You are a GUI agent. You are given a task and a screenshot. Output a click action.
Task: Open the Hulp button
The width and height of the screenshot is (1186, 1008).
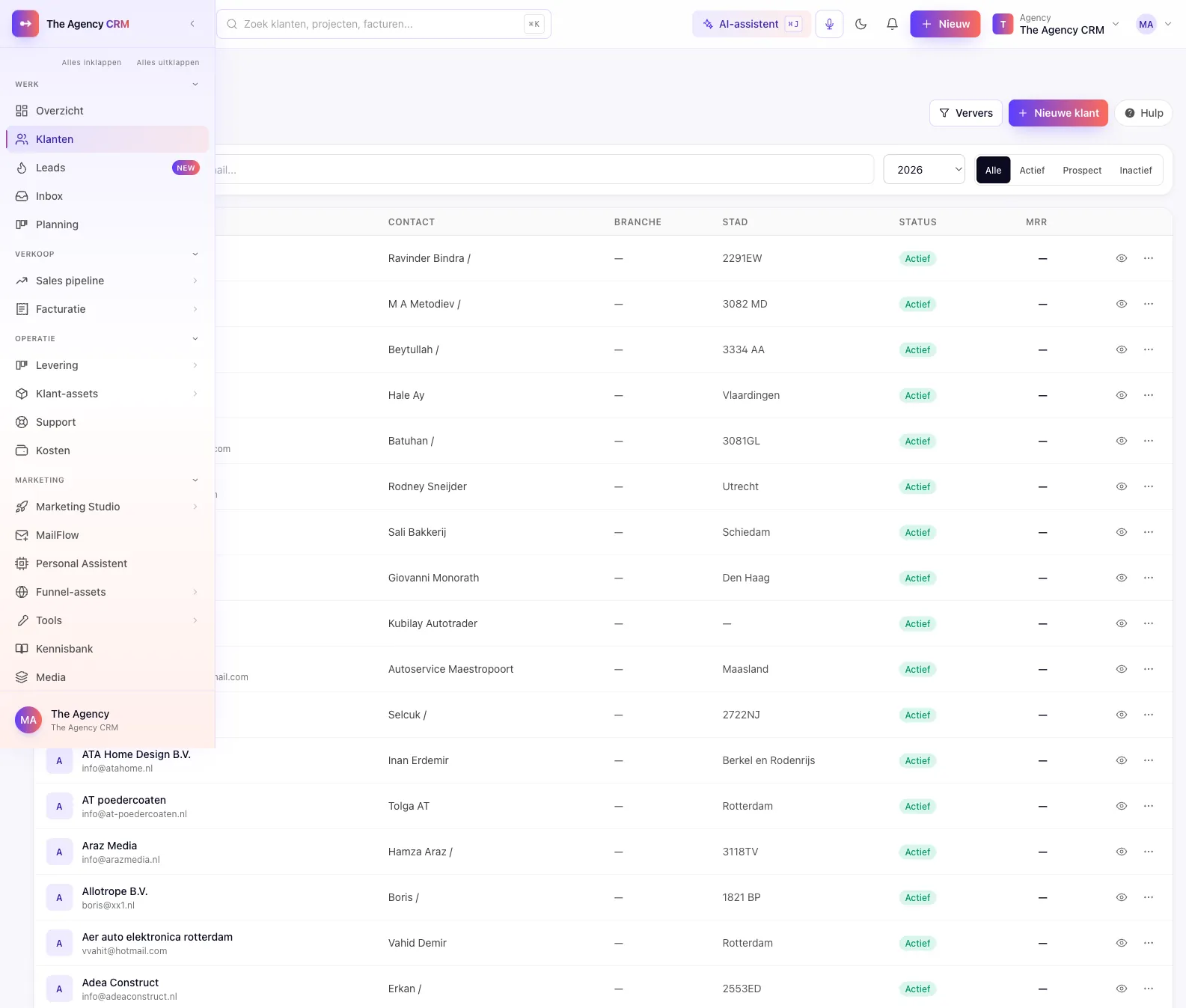1143,113
